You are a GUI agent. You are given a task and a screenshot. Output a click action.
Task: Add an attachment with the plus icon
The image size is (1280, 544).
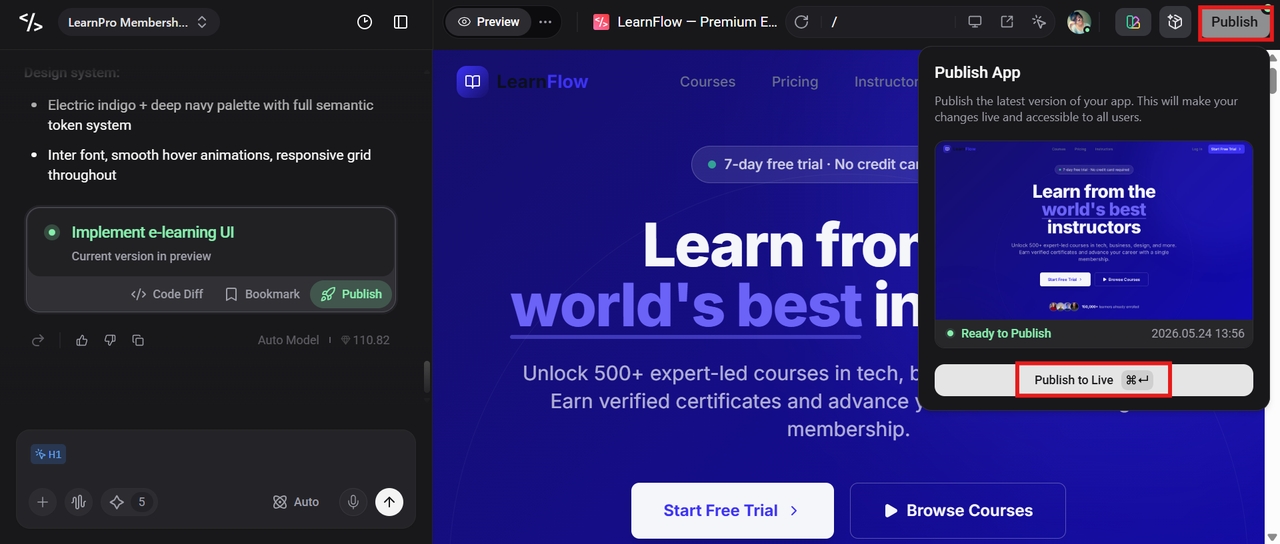[x=42, y=502]
